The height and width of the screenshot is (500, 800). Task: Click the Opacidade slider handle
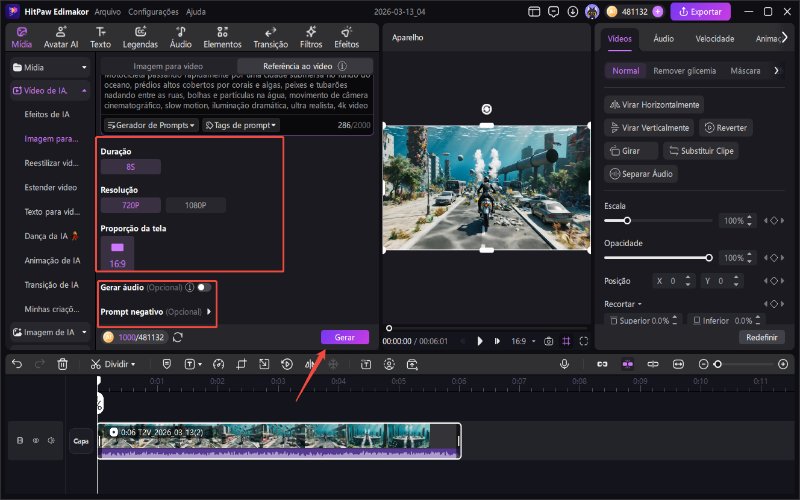[x=709, y=258]
